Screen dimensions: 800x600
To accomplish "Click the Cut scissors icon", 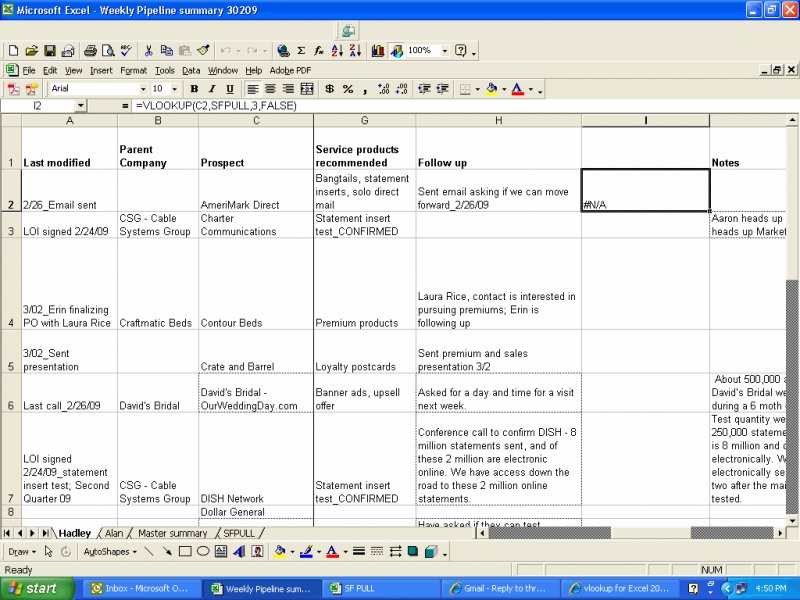I will pos(148,51).
